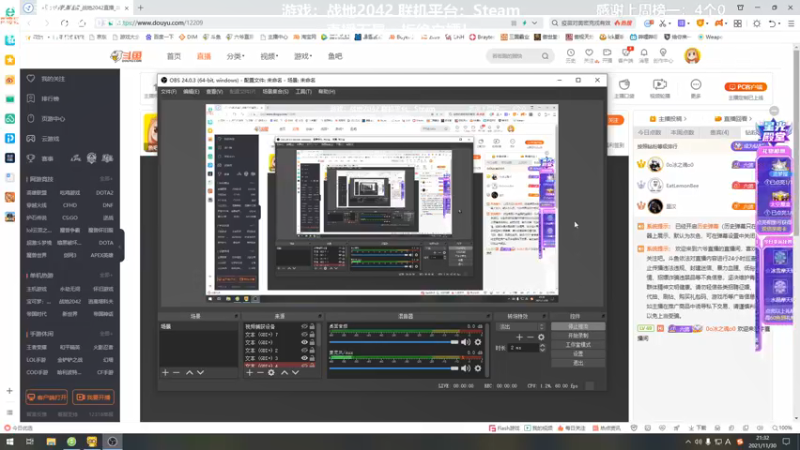Toggle lock on the Text (GDI+) 7 source
The width and height of the screenshot is (800, 450).
click(x=312, y=335)
